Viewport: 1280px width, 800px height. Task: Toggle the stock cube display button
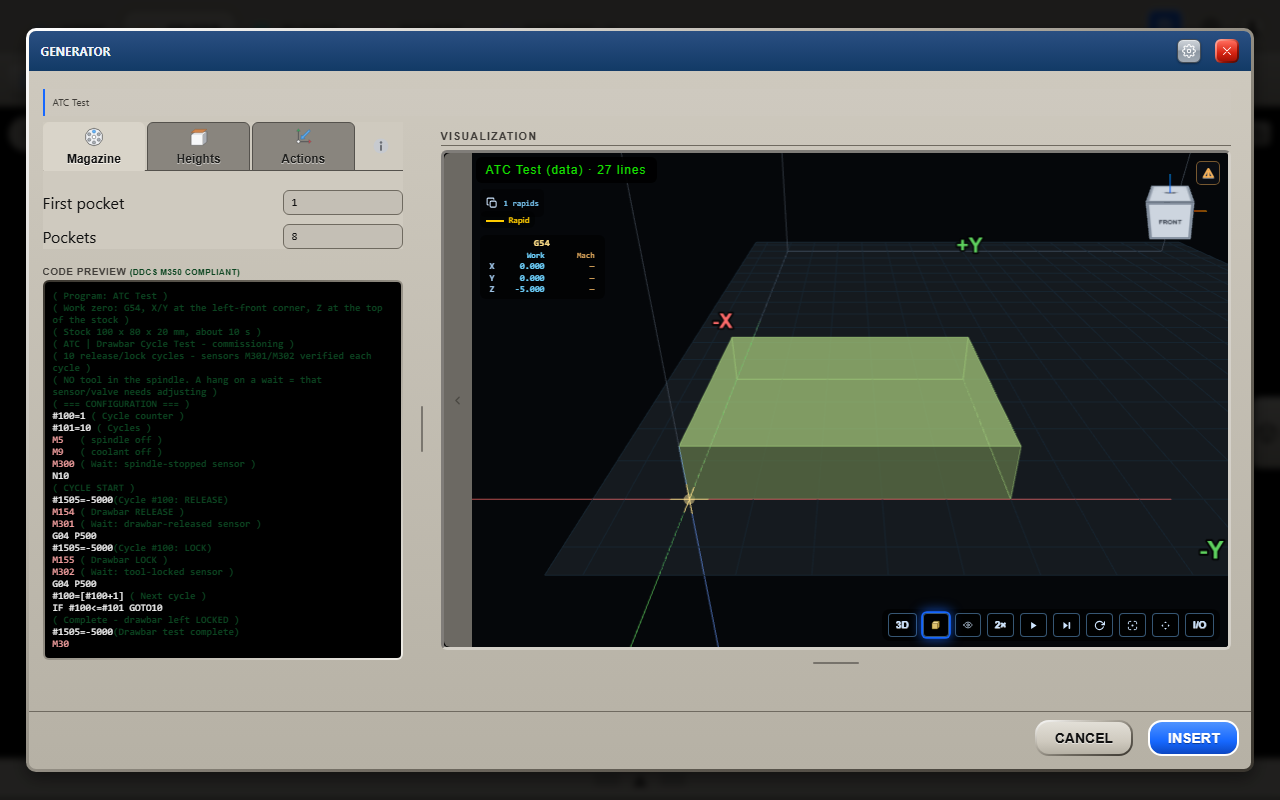tap(935, 625)
